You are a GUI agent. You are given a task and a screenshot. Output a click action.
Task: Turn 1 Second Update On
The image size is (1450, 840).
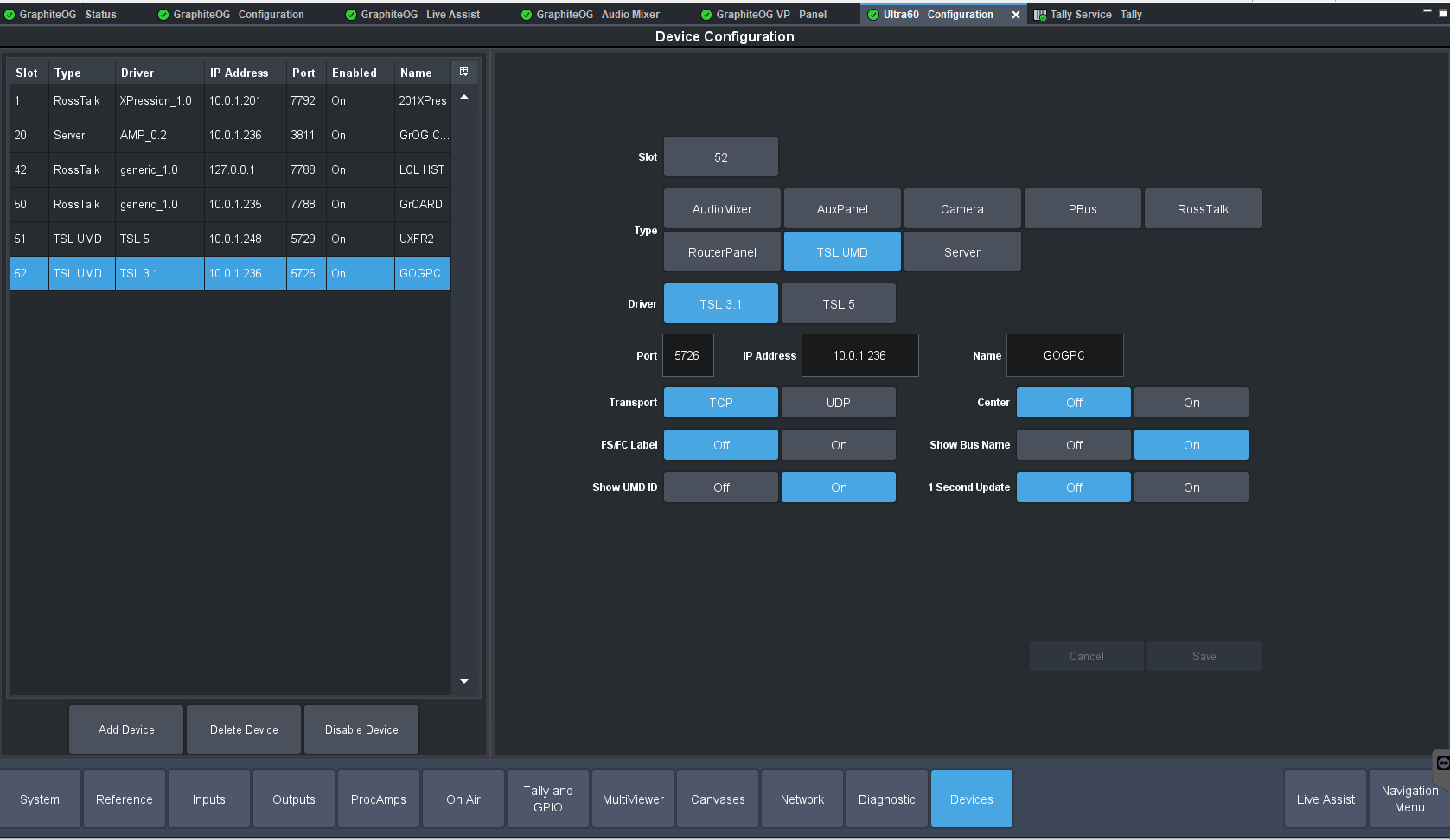click(x=1191, y=487)
